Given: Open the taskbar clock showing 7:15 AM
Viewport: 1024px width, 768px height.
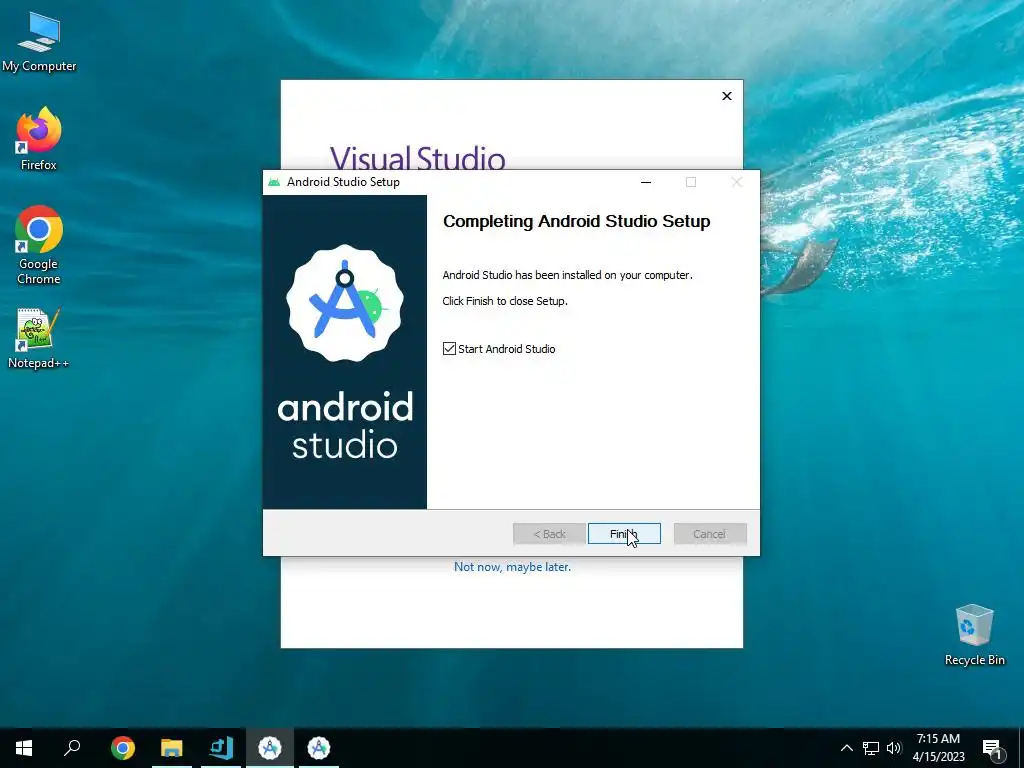Looking at the screenshot, I should (x=938, y=748).
